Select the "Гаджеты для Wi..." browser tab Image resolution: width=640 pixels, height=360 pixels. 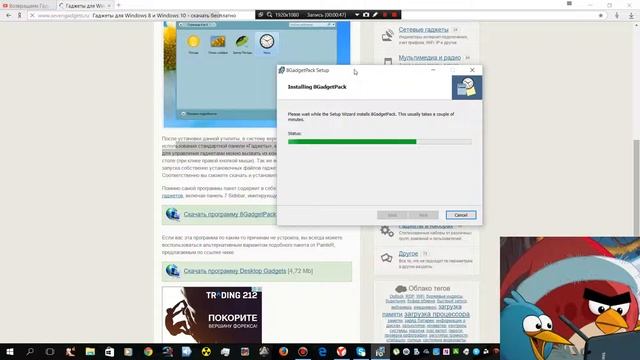pos(85,5)
